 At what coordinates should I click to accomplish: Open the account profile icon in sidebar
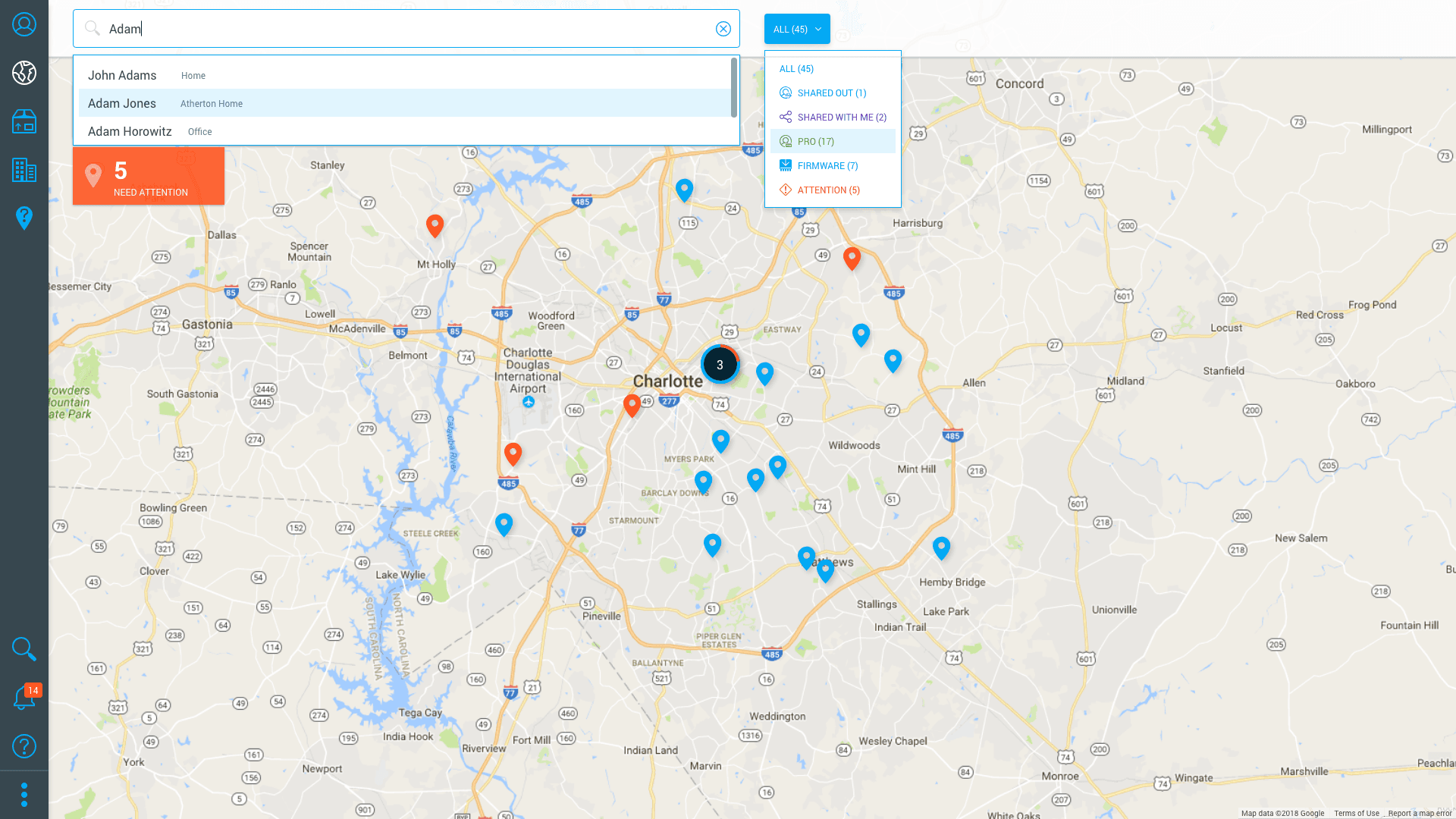24,24
